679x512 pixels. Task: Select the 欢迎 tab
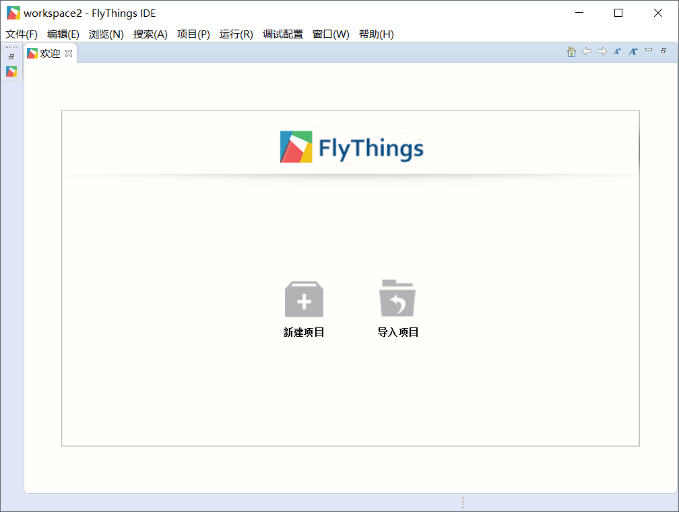tap(50, 53)
